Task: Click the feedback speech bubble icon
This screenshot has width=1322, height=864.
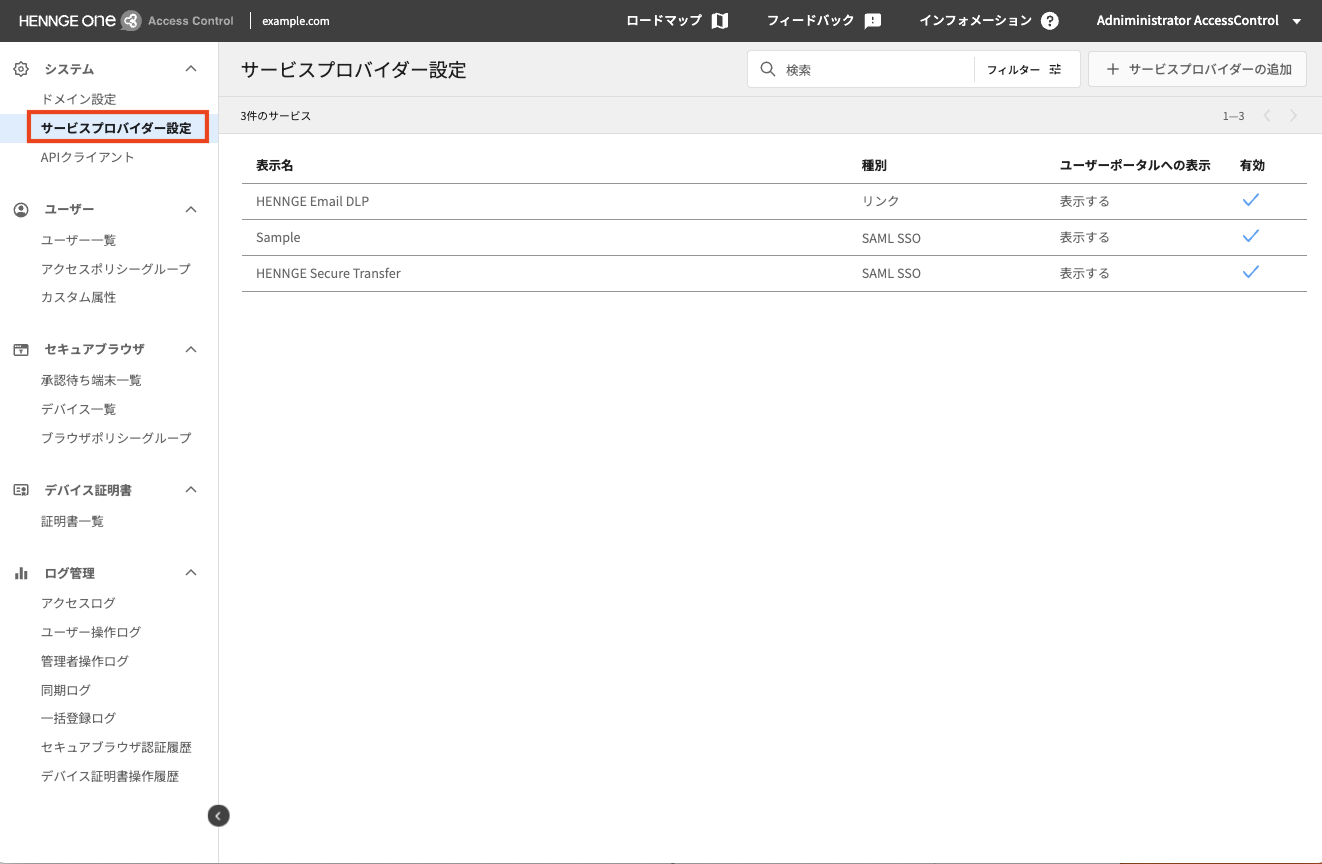Action: (x=872, y=21)
